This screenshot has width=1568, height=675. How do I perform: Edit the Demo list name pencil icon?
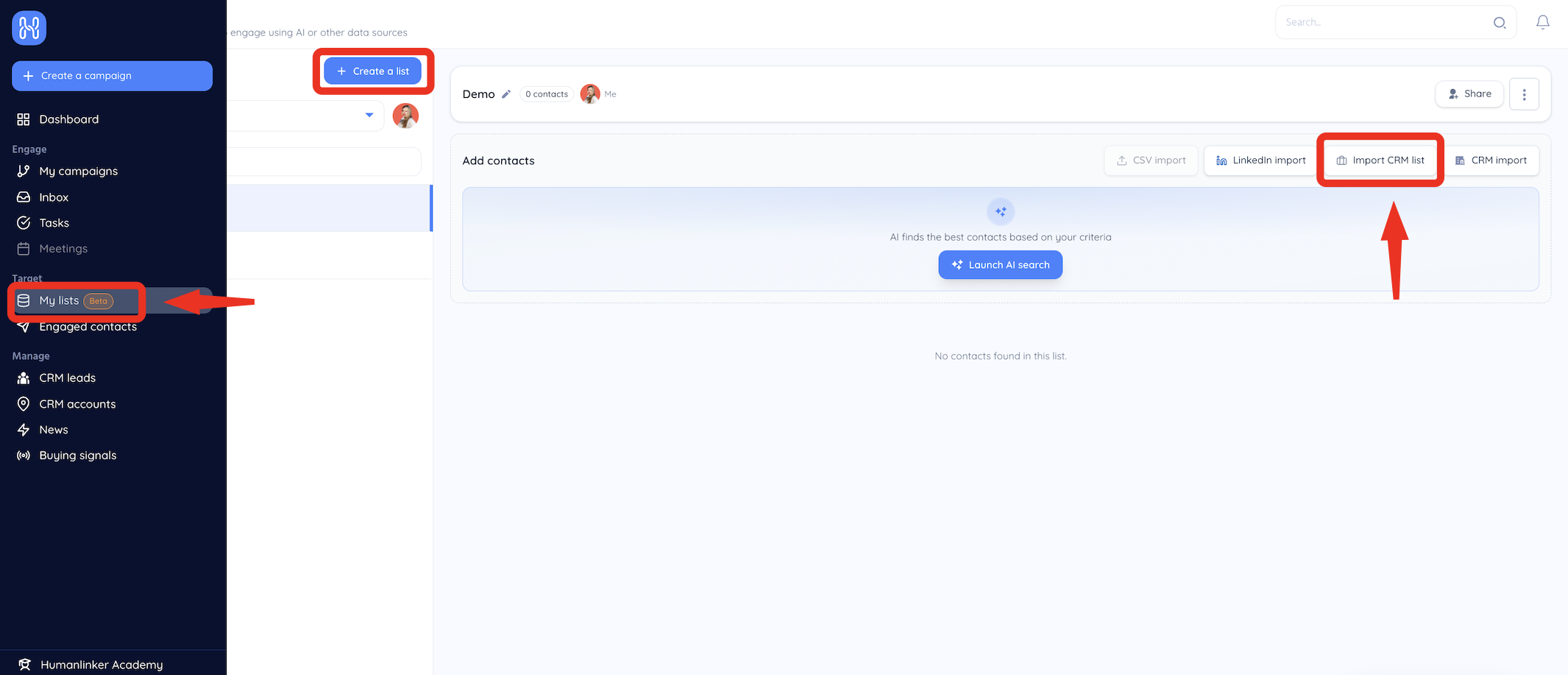(x=506, y=94)
